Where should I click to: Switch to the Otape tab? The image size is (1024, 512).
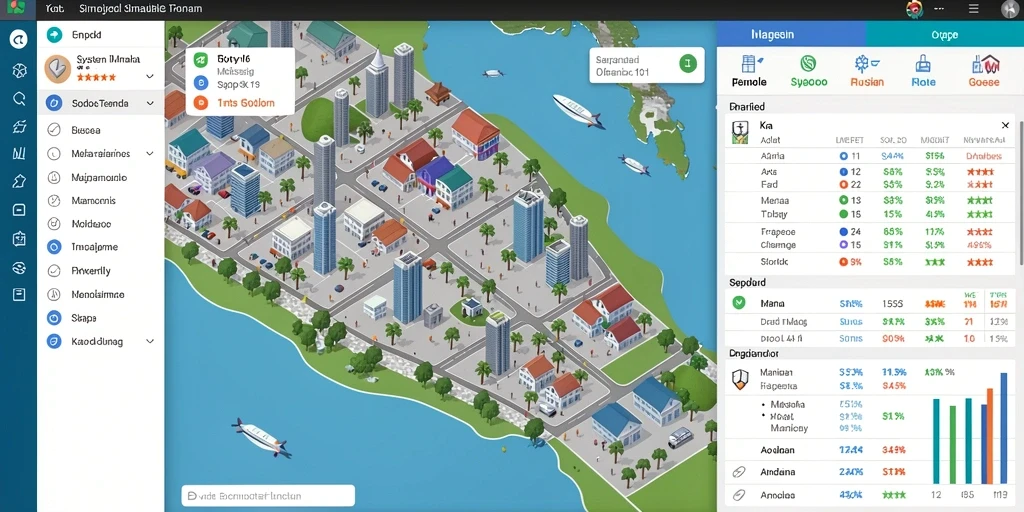point(944,35)
